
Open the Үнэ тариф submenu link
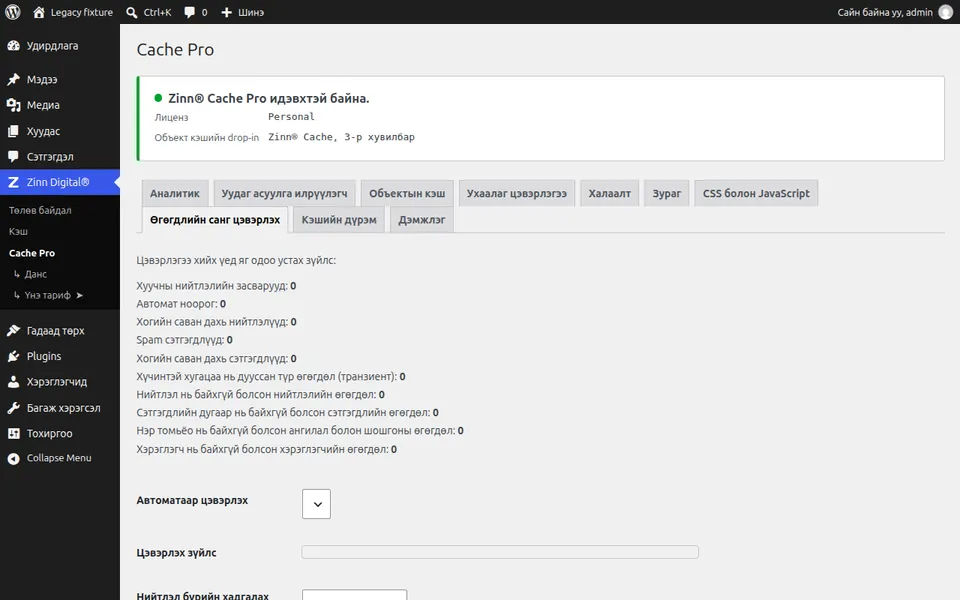48,295
